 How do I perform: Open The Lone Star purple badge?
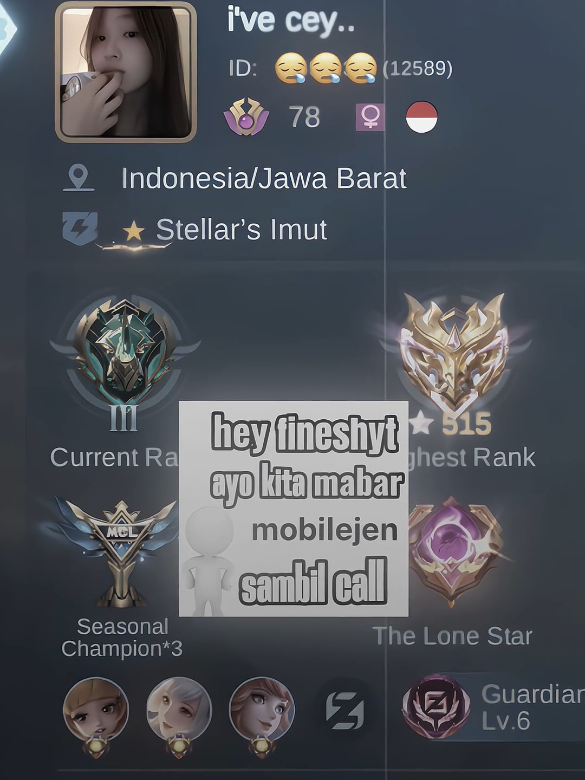click(x=454, y=551)
